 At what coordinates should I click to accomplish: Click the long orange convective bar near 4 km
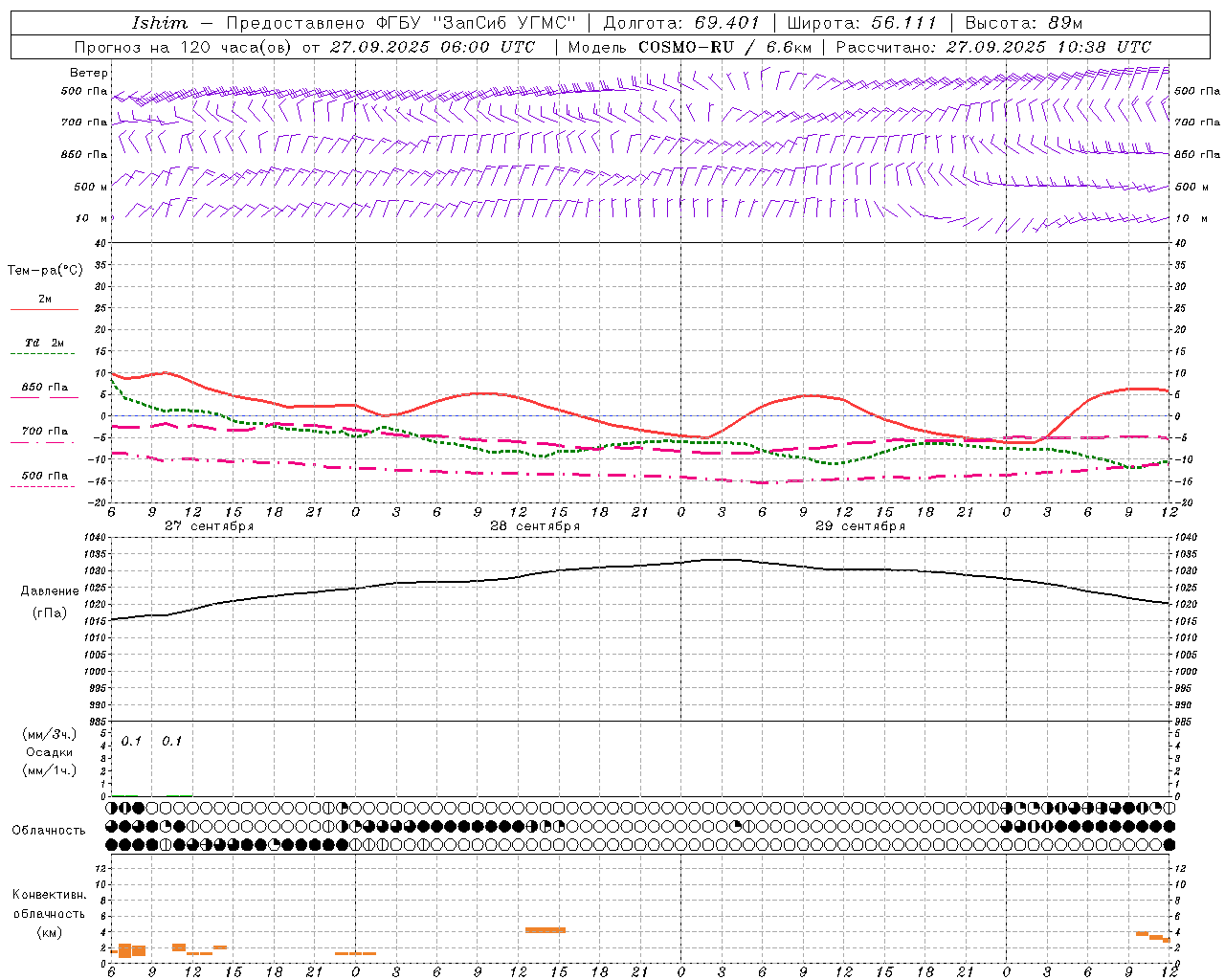point(546,929)
